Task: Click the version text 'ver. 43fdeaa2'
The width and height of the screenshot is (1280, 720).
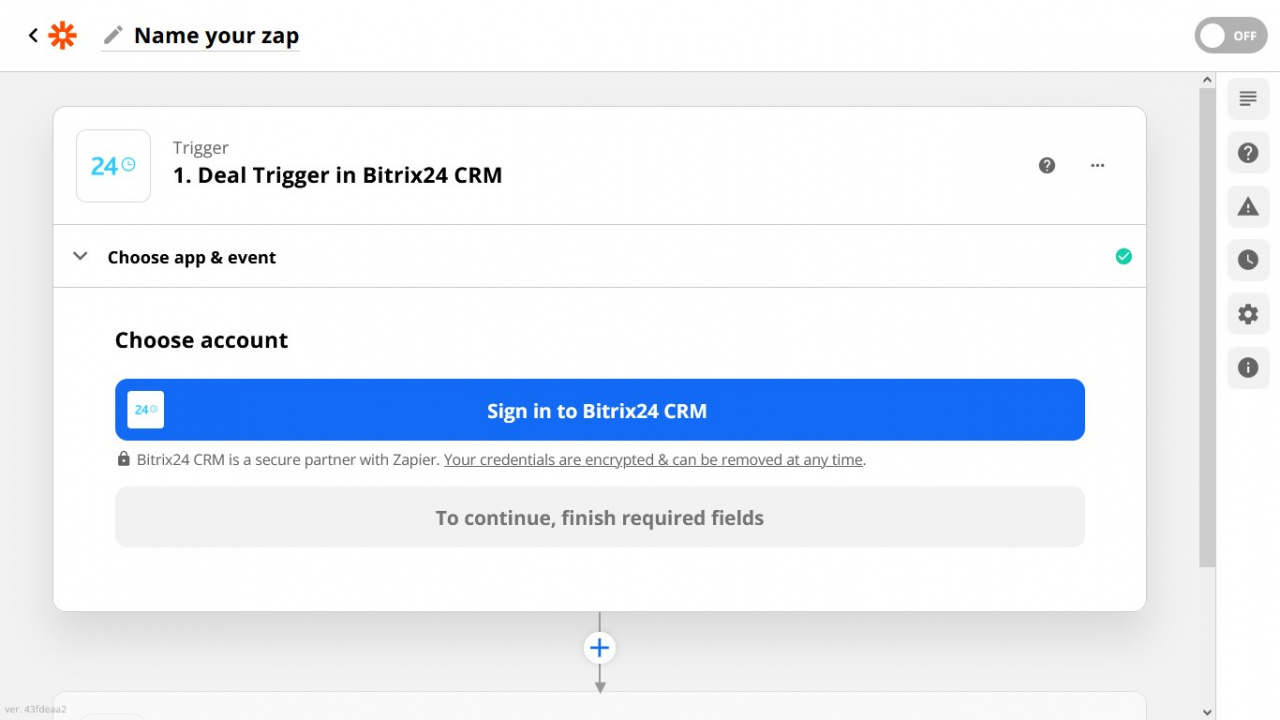Action: [36, 709]
